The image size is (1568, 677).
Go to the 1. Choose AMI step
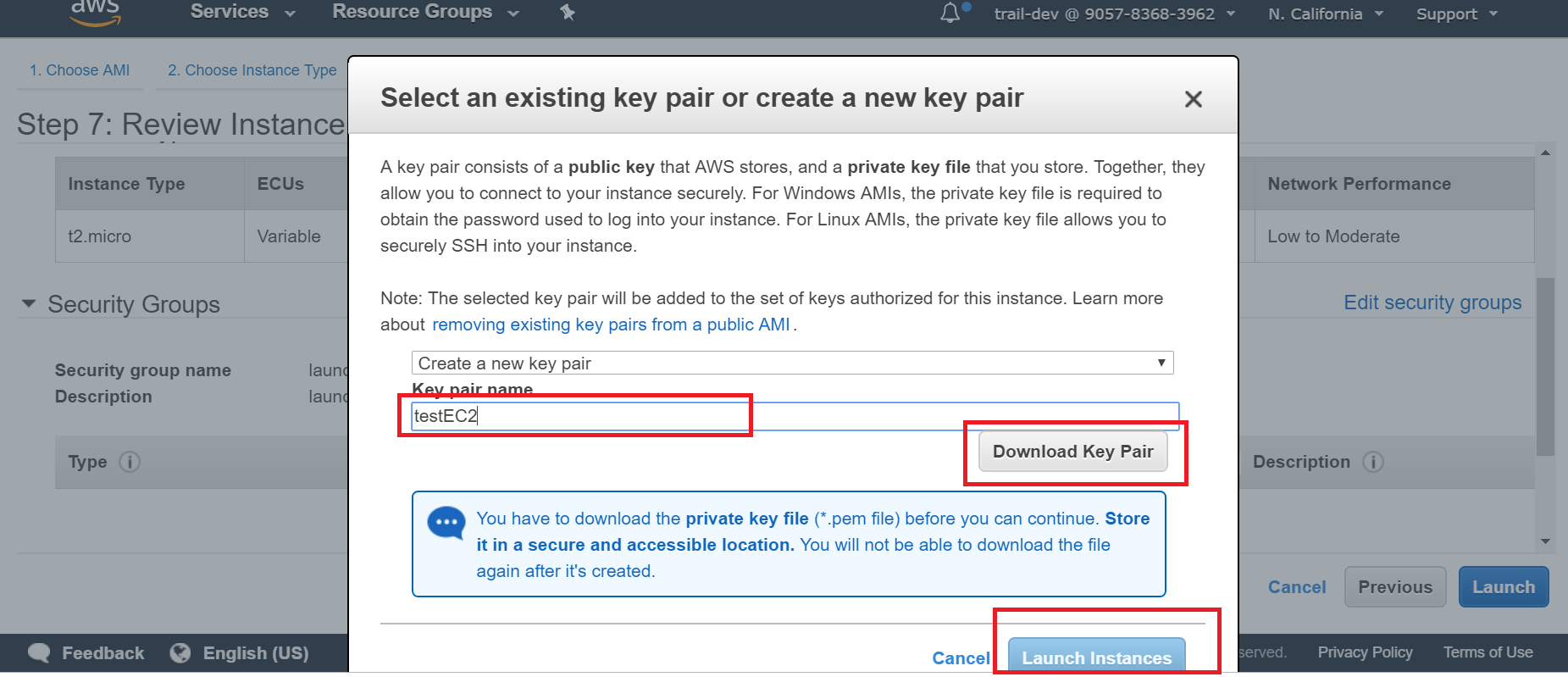tap(80, 70)
